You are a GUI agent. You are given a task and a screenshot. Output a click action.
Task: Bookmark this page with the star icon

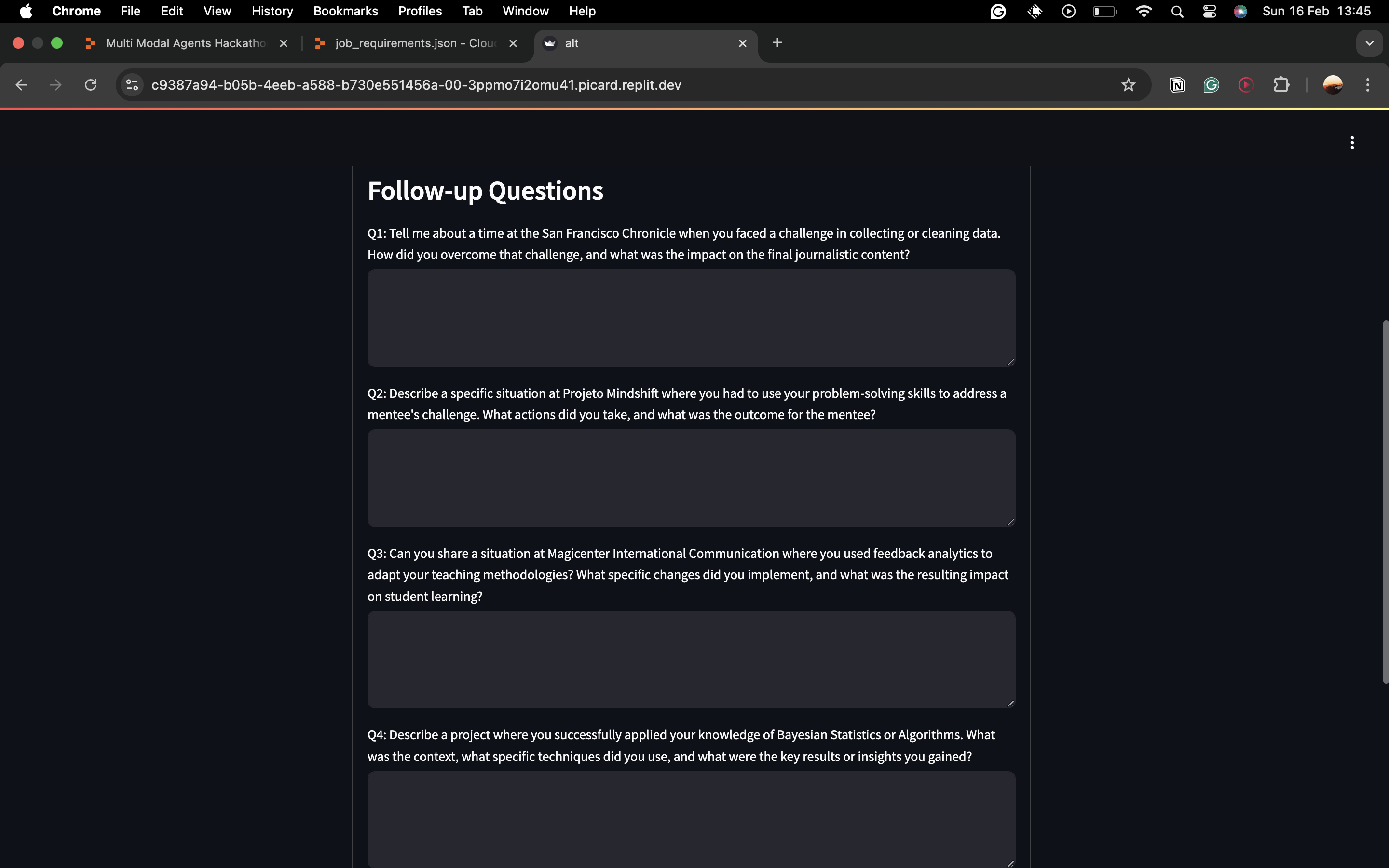(1128, 85)
